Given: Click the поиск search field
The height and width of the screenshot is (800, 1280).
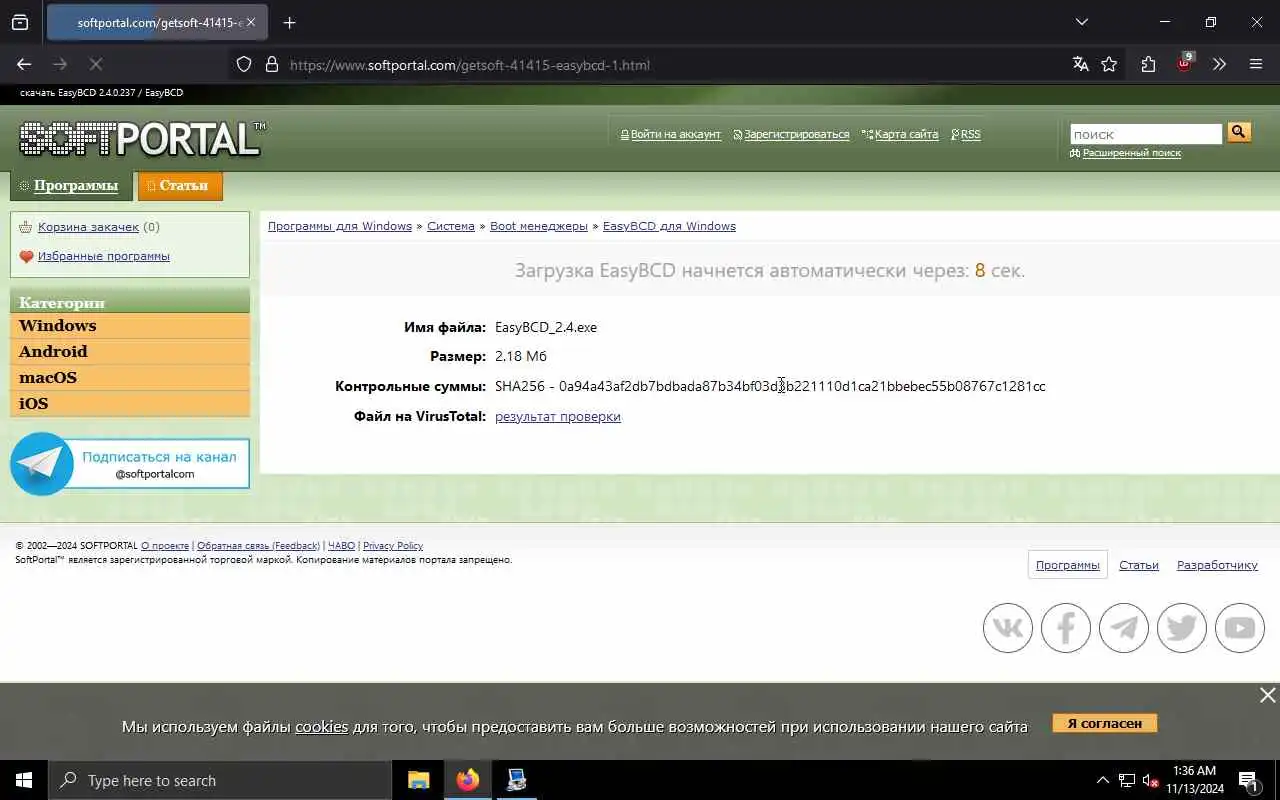Looking at the screenshot, I should [1146, 134].
